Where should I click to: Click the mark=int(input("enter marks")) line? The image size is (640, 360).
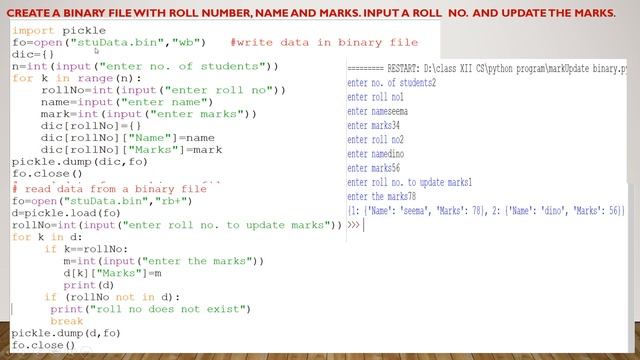coord(149,114)
